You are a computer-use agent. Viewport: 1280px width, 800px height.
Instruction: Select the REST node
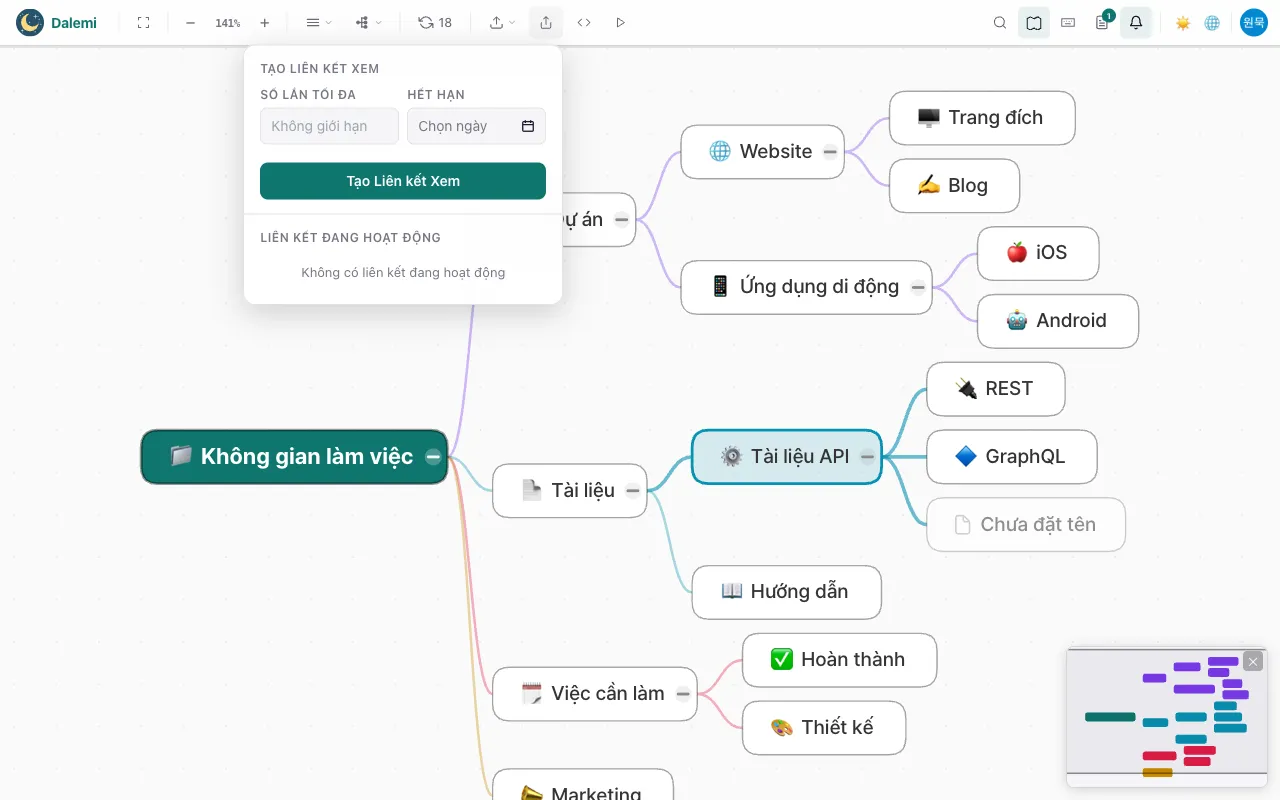(996, 389)
